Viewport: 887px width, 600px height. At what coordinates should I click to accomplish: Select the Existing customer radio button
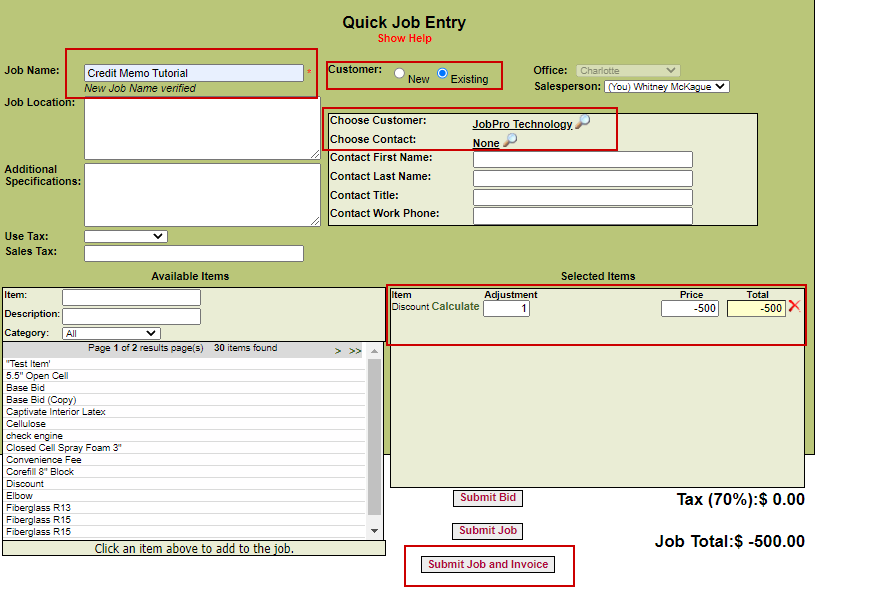(x=442, y=74)
